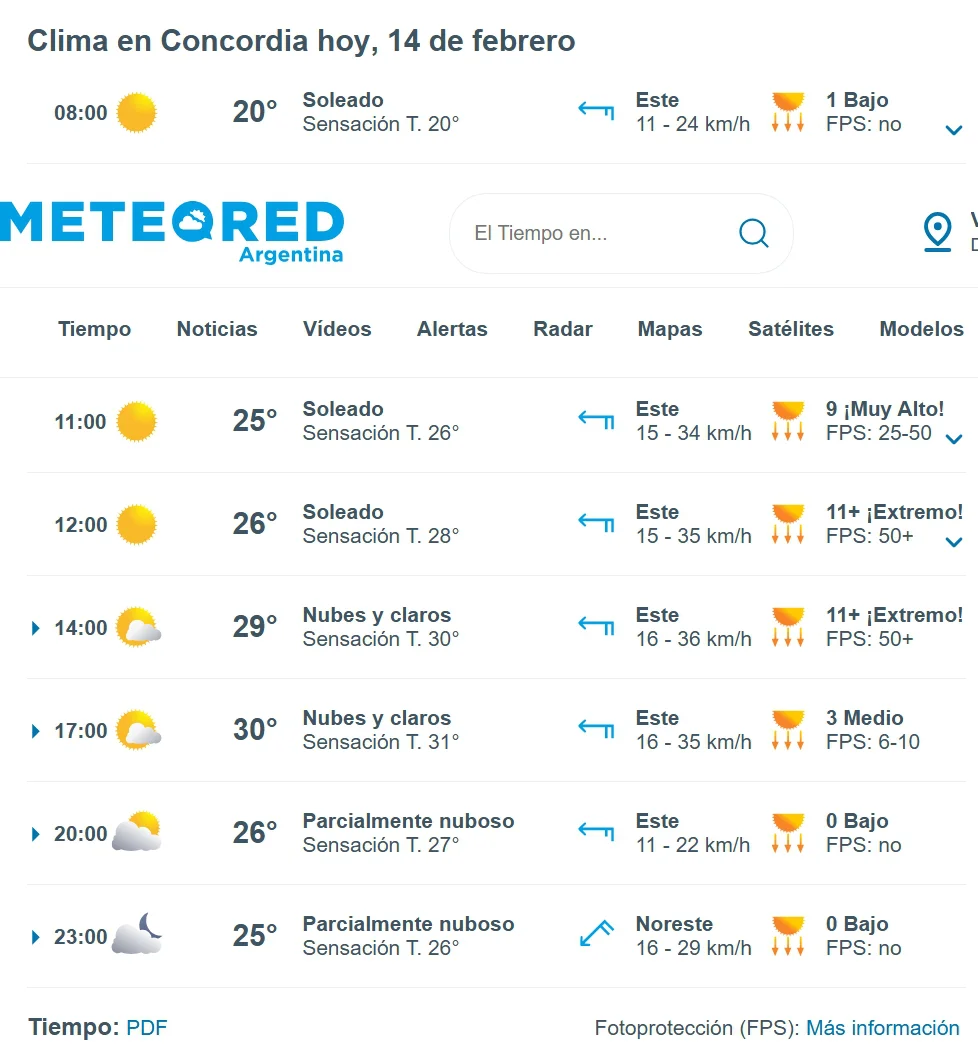Click partly cloudy icon at 14:00
Screen dimensions: 978x1057
click(138, 628)
